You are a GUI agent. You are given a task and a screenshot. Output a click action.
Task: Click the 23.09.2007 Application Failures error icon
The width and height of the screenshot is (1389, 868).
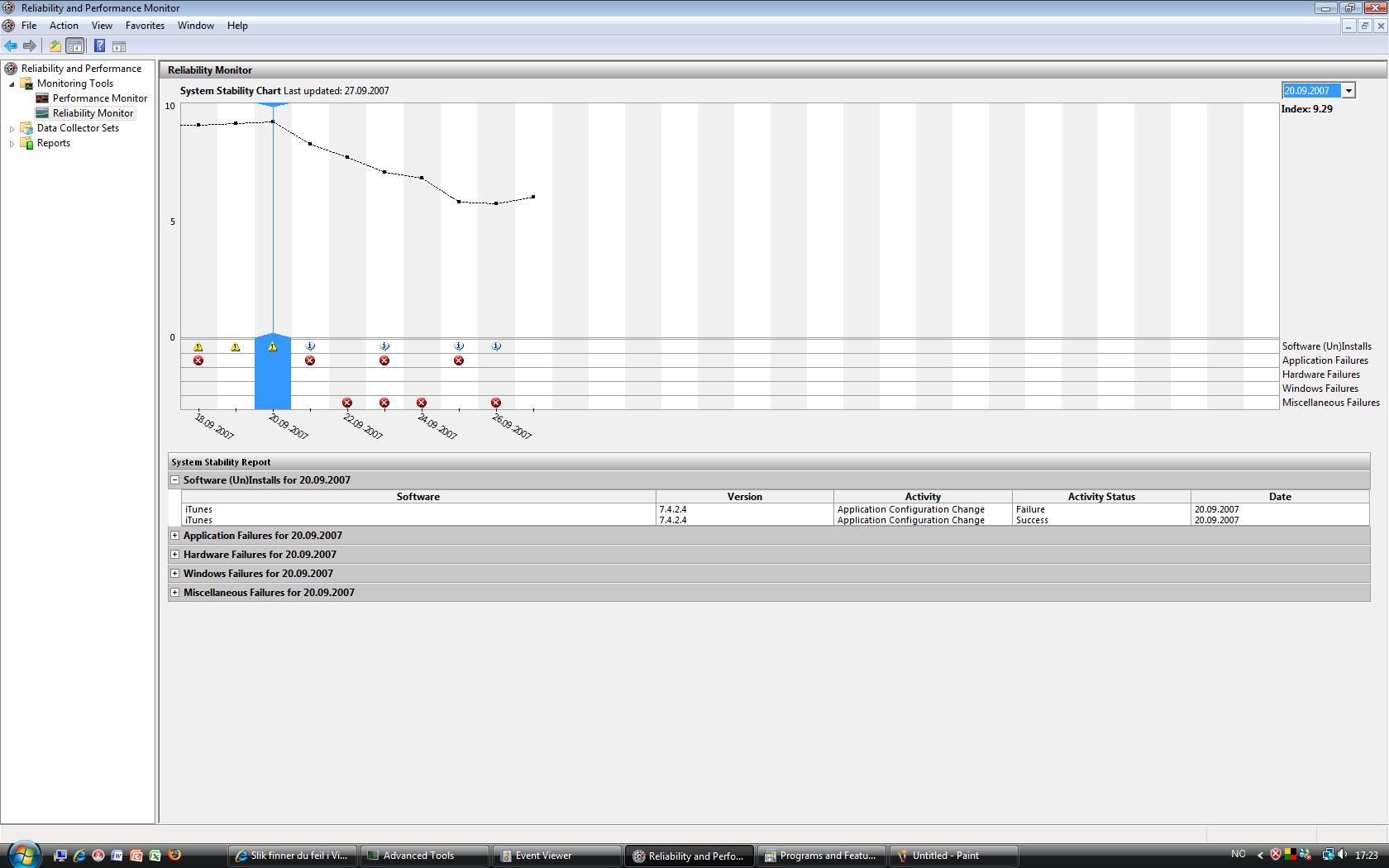[384, 361]
